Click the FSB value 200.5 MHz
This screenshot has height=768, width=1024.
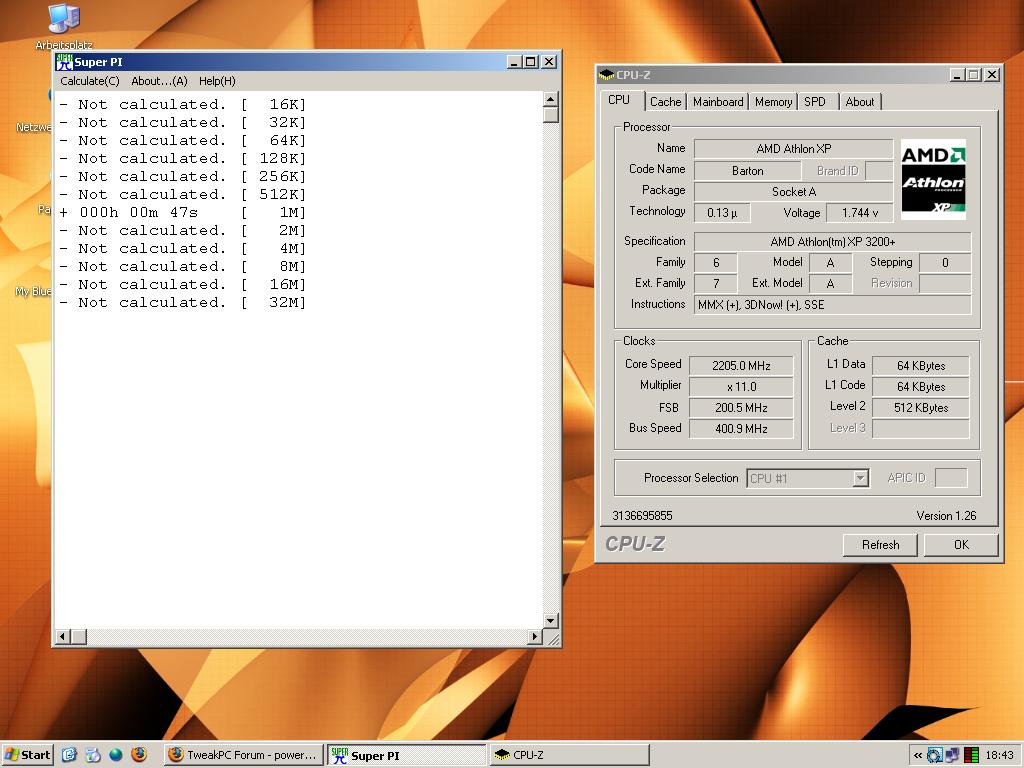coord(741,408)
